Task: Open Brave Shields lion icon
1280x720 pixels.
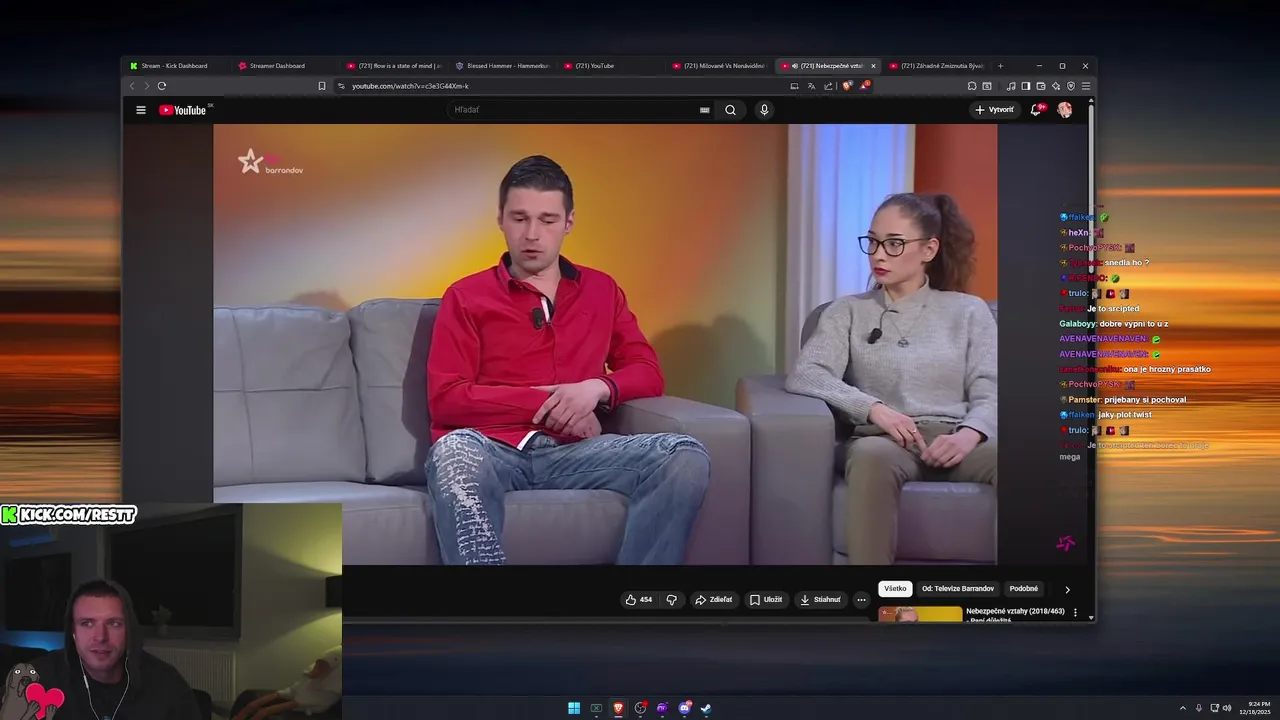Action: click(x=847, y=86)
